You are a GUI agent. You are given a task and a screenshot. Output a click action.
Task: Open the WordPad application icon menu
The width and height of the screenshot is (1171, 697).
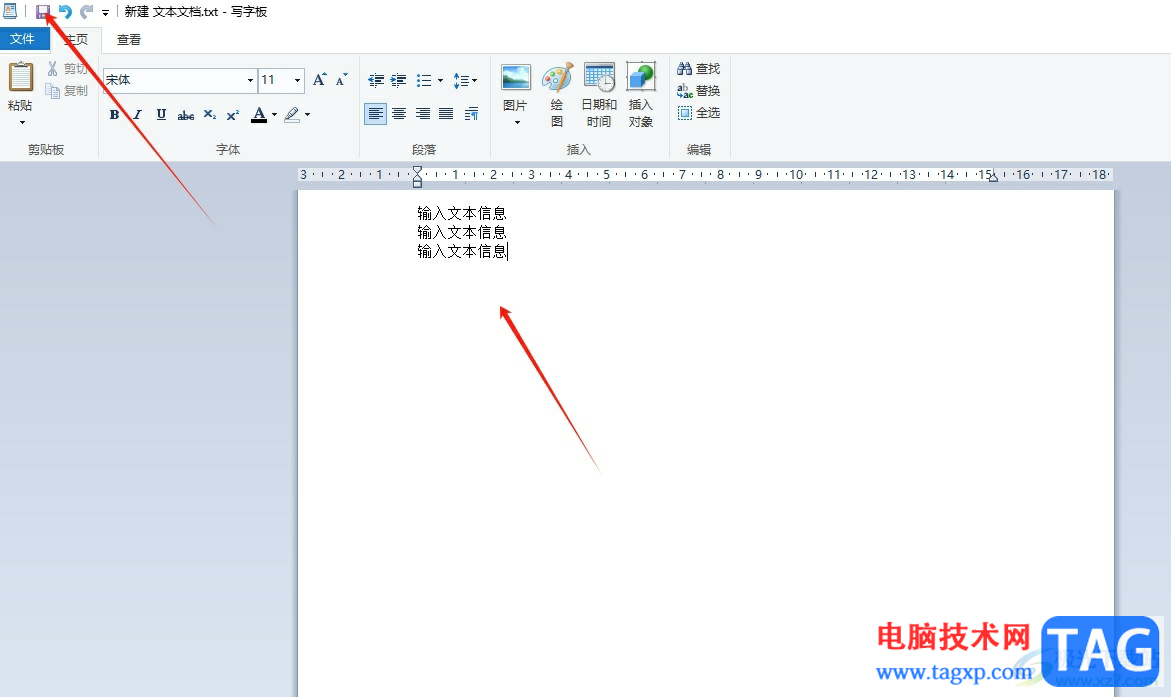pos(10,11)
